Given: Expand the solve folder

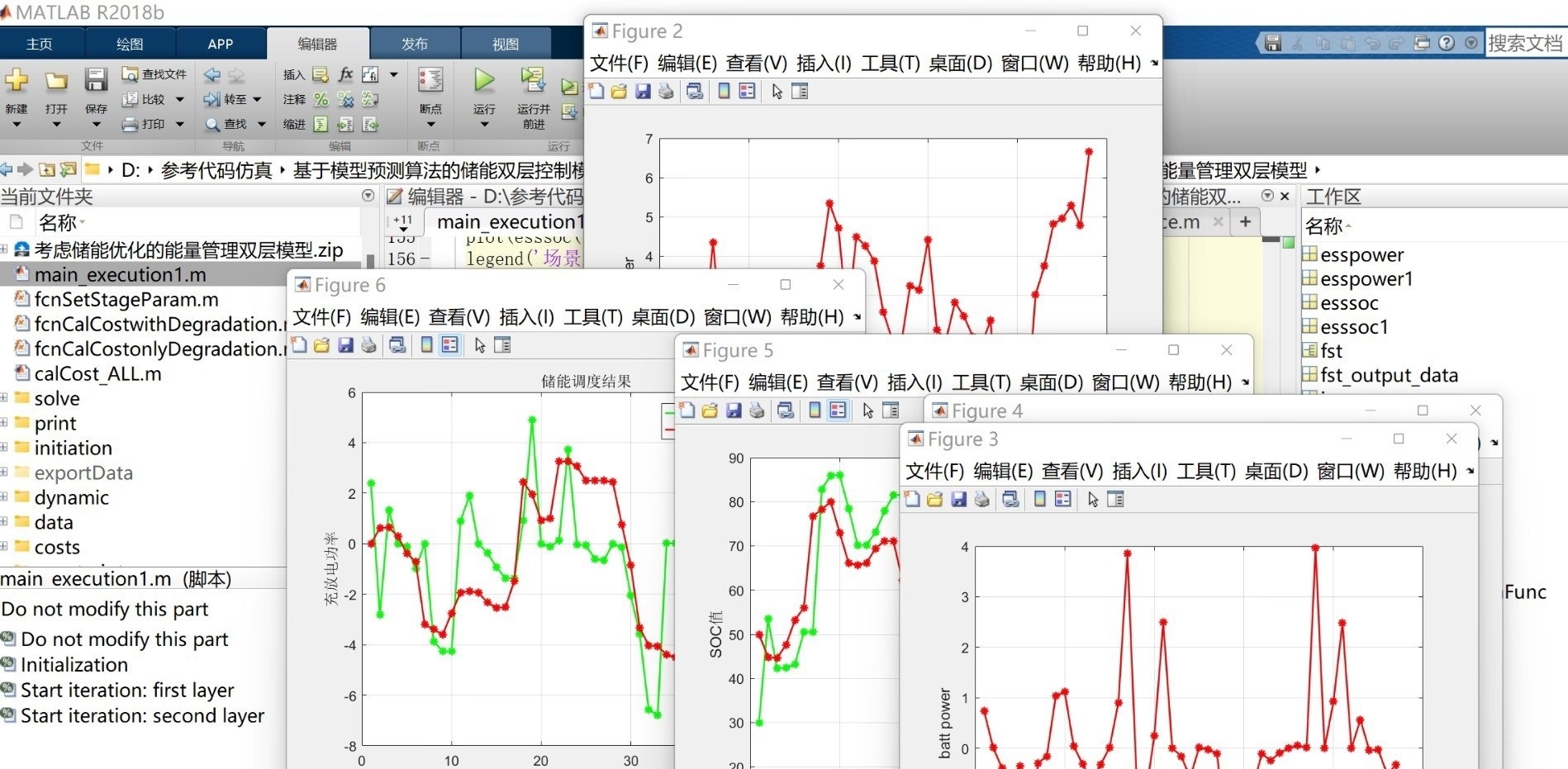Looking at the screenshot, I should pos(4,398).
